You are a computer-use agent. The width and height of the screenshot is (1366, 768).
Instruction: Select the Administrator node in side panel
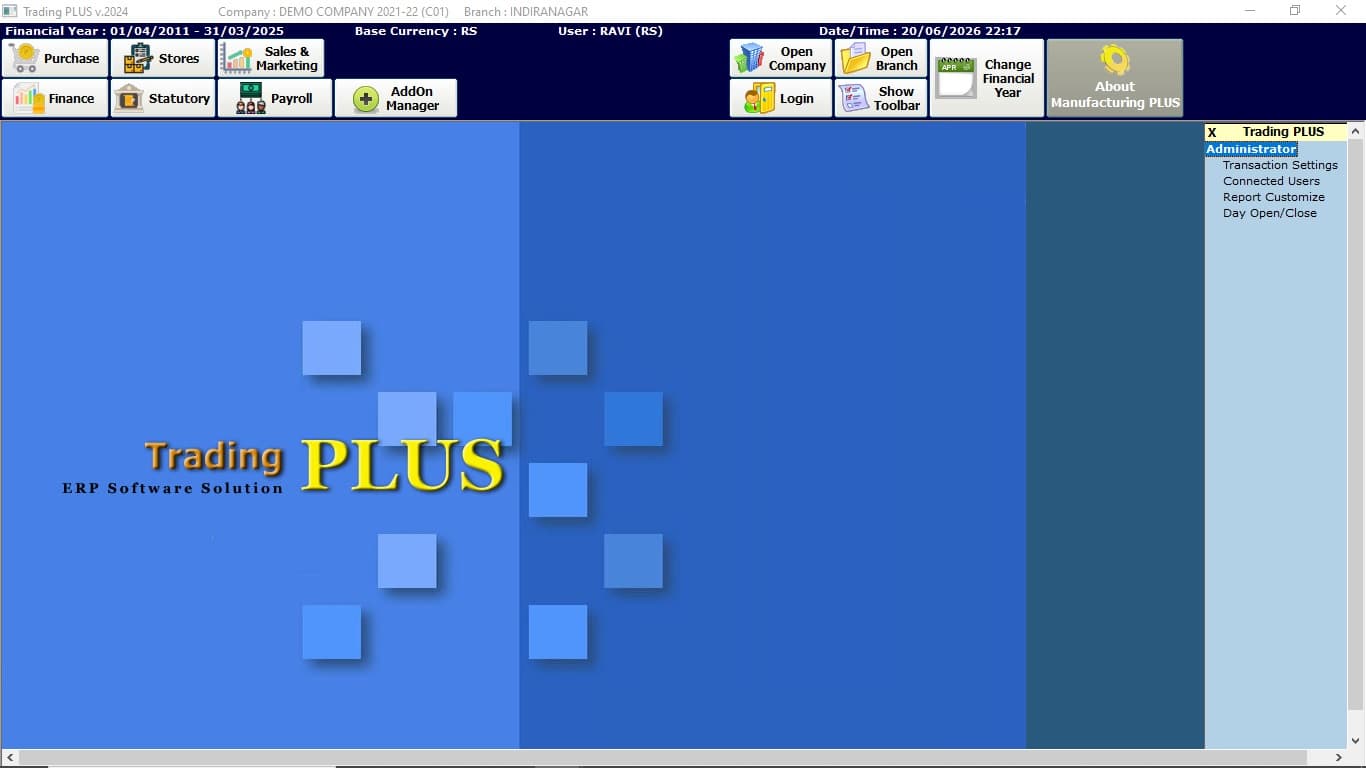1251,149
